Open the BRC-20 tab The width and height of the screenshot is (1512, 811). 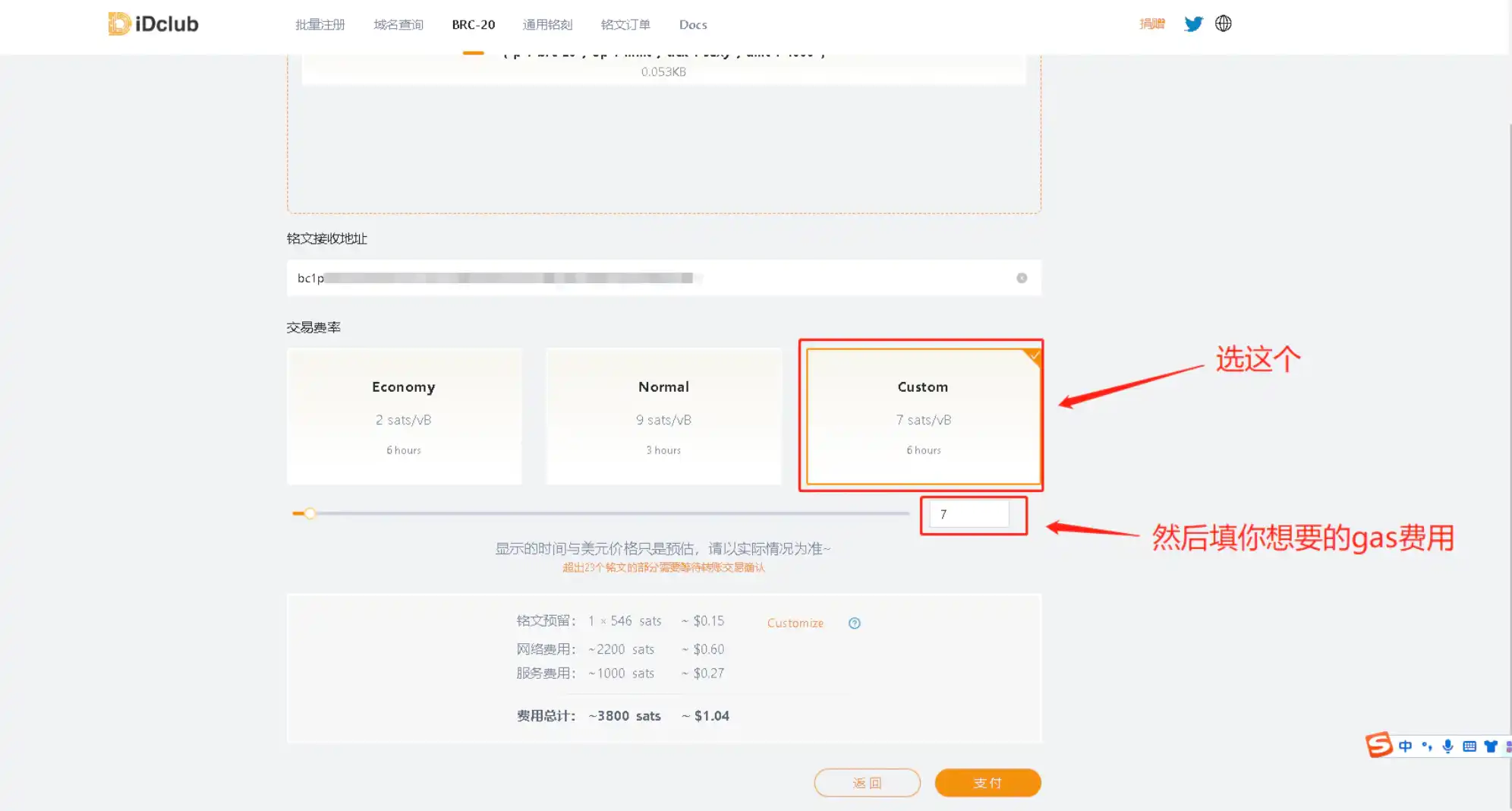pos(473,24)
